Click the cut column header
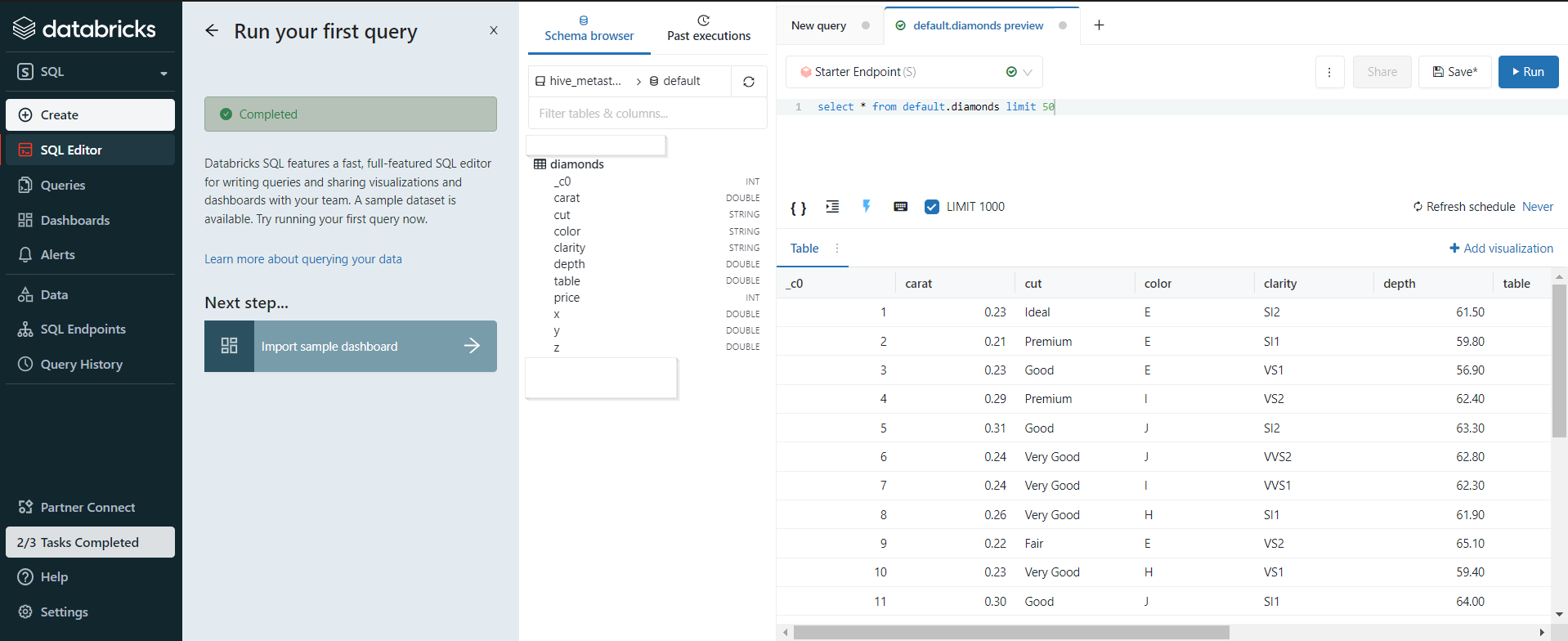 [1074, 284]
